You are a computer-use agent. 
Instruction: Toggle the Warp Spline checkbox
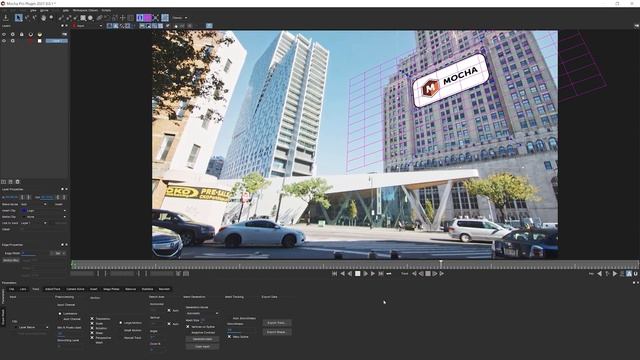coord(229,337)
